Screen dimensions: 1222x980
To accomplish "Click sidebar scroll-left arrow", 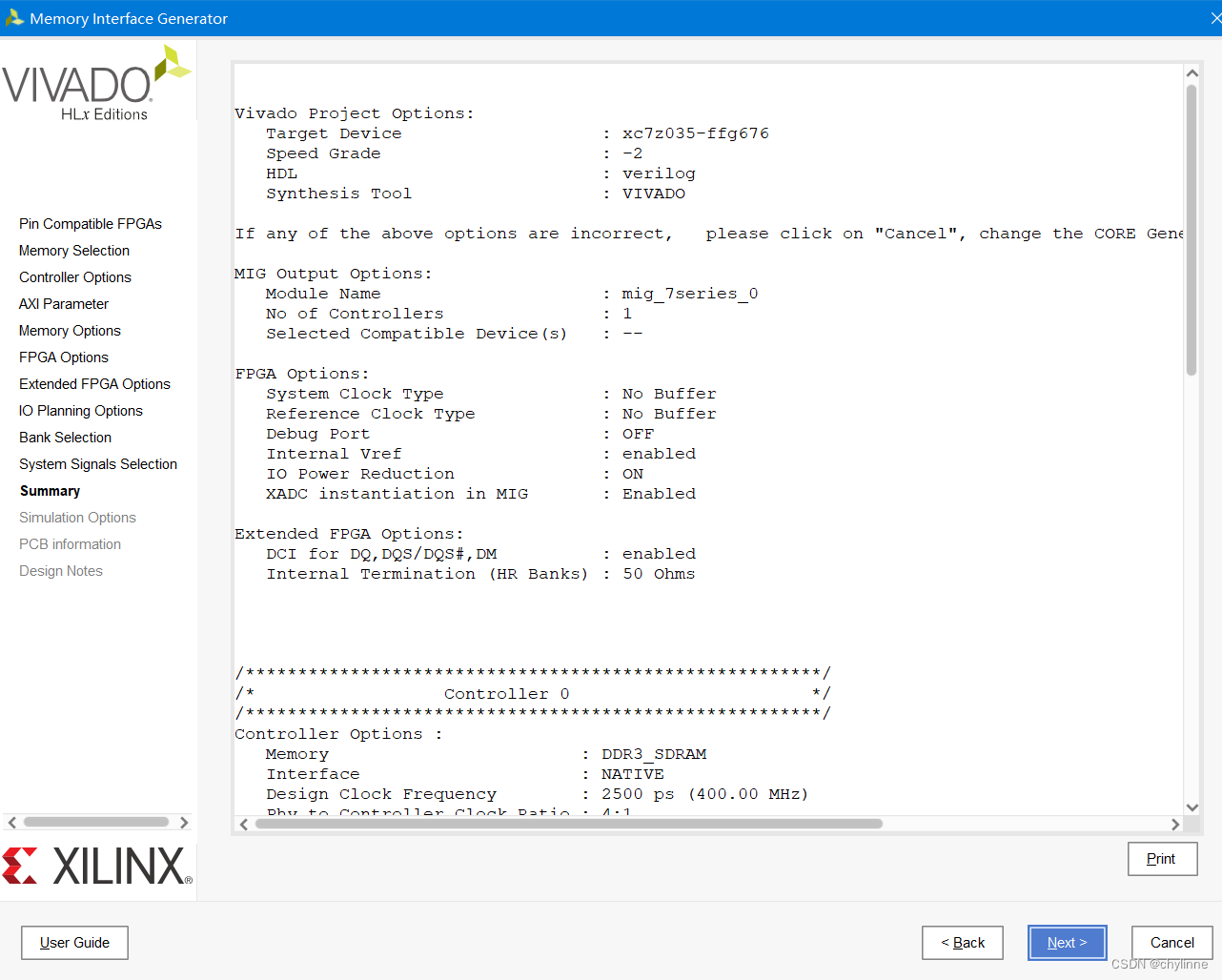I will click(x=11, y=822).
